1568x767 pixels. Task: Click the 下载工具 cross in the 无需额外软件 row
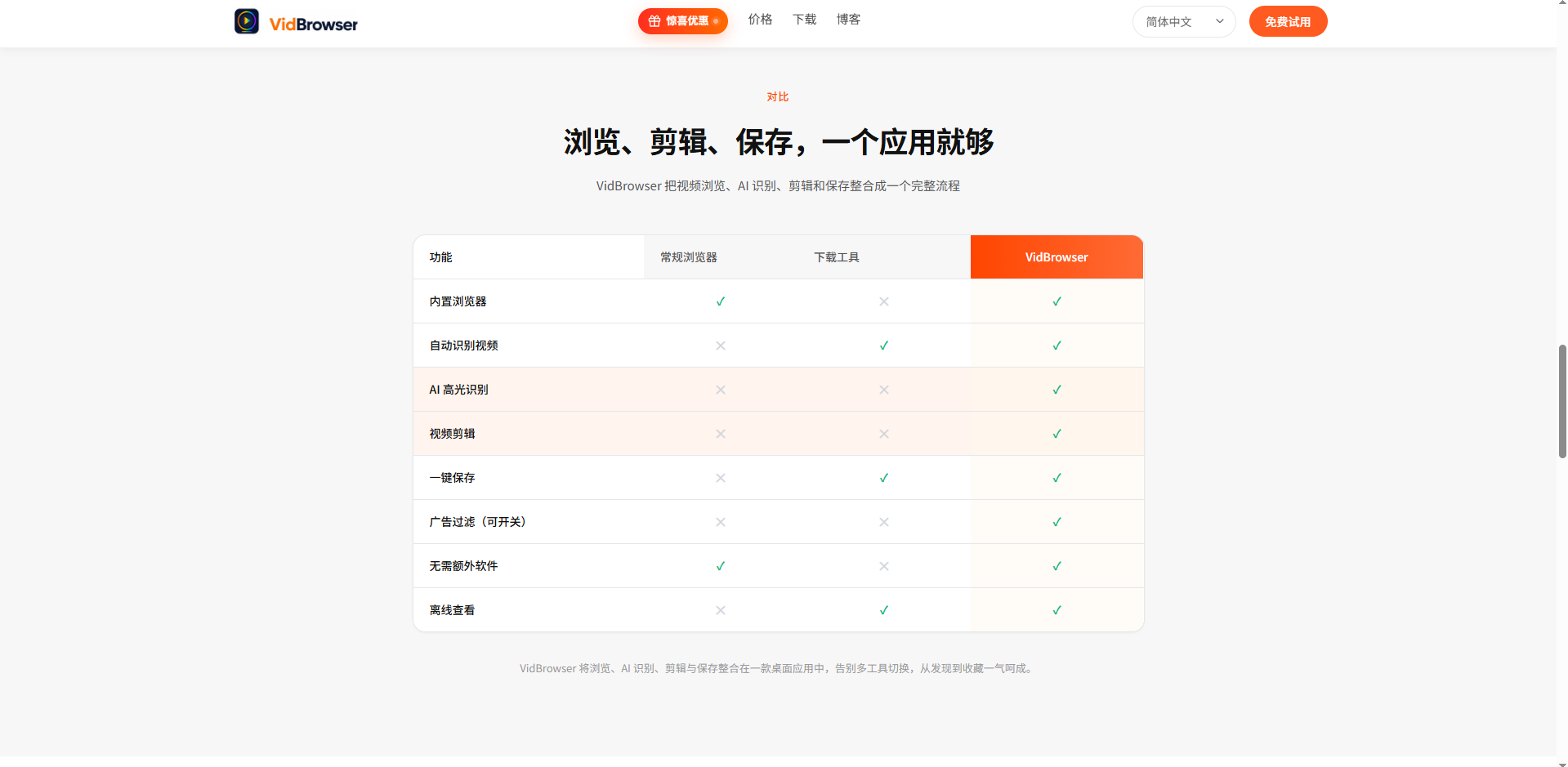click(x=884, y=566)
